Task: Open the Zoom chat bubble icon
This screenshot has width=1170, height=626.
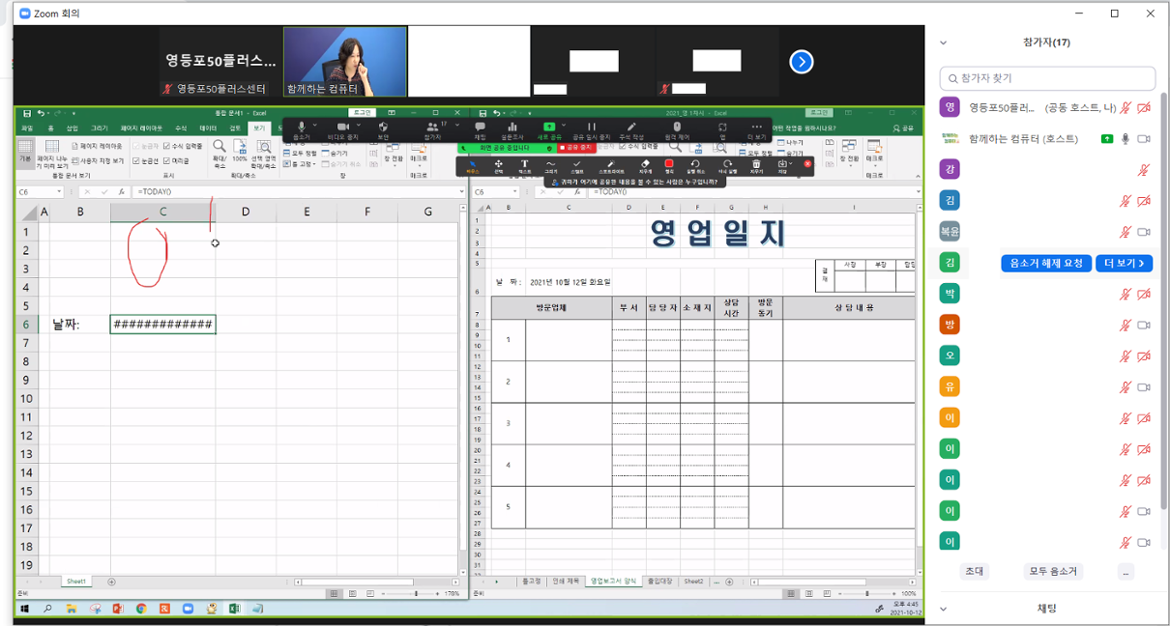Action: [x=481, y=128]
